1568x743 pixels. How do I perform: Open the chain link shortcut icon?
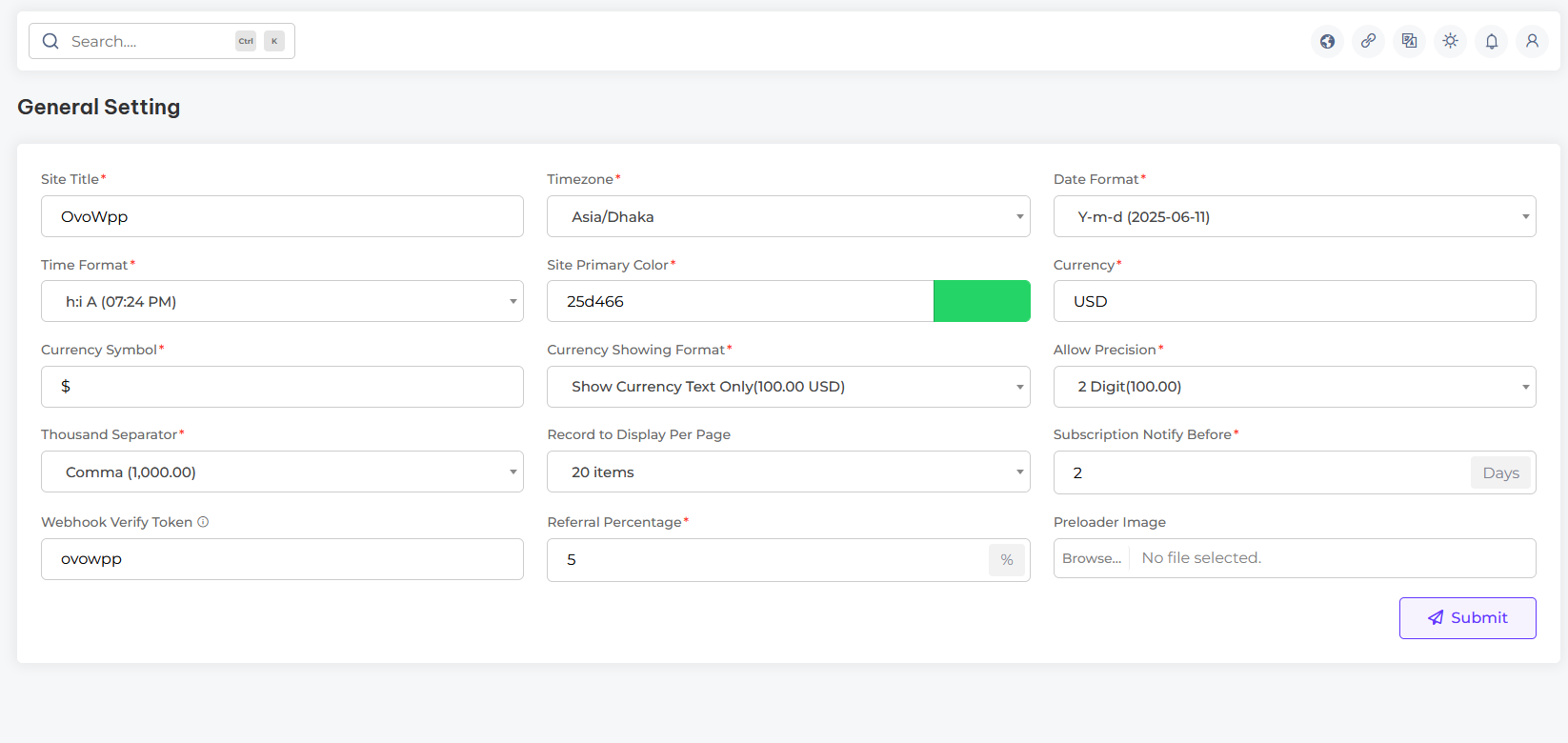tap(1368, 41)
